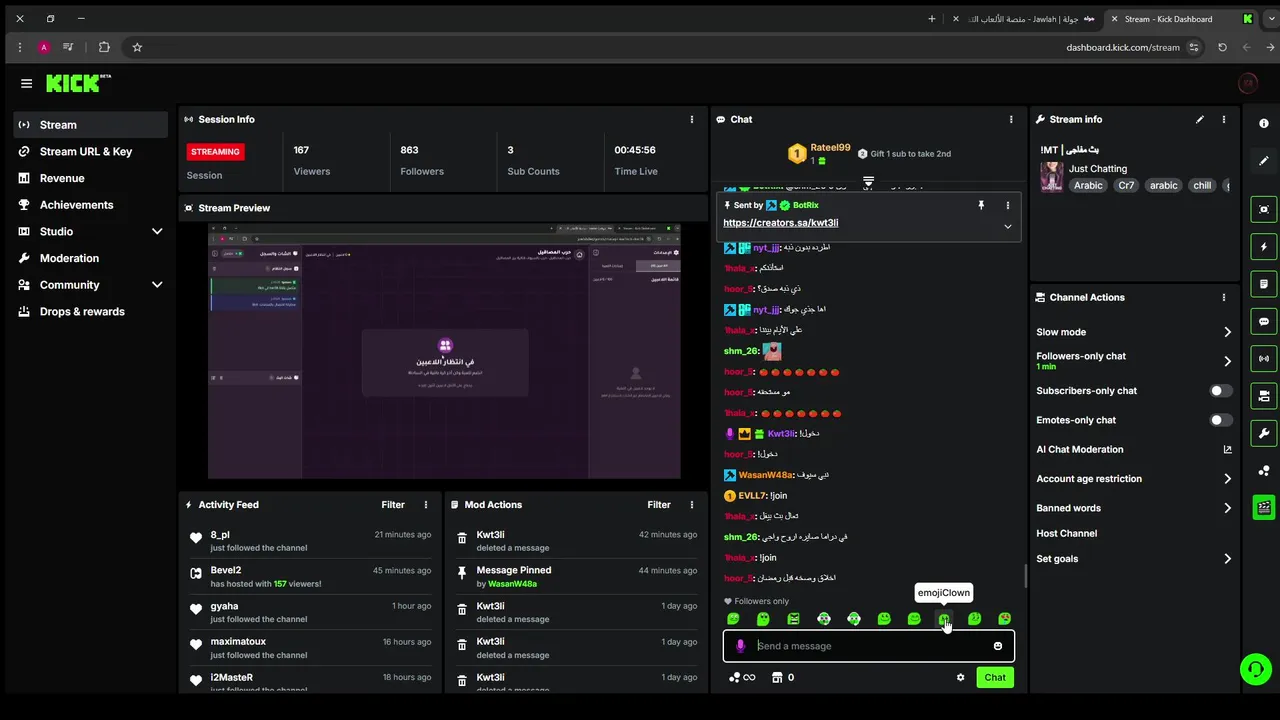Click the heart-eyes emote at row end
The image size is (1280, 720).
(1004, 619)
